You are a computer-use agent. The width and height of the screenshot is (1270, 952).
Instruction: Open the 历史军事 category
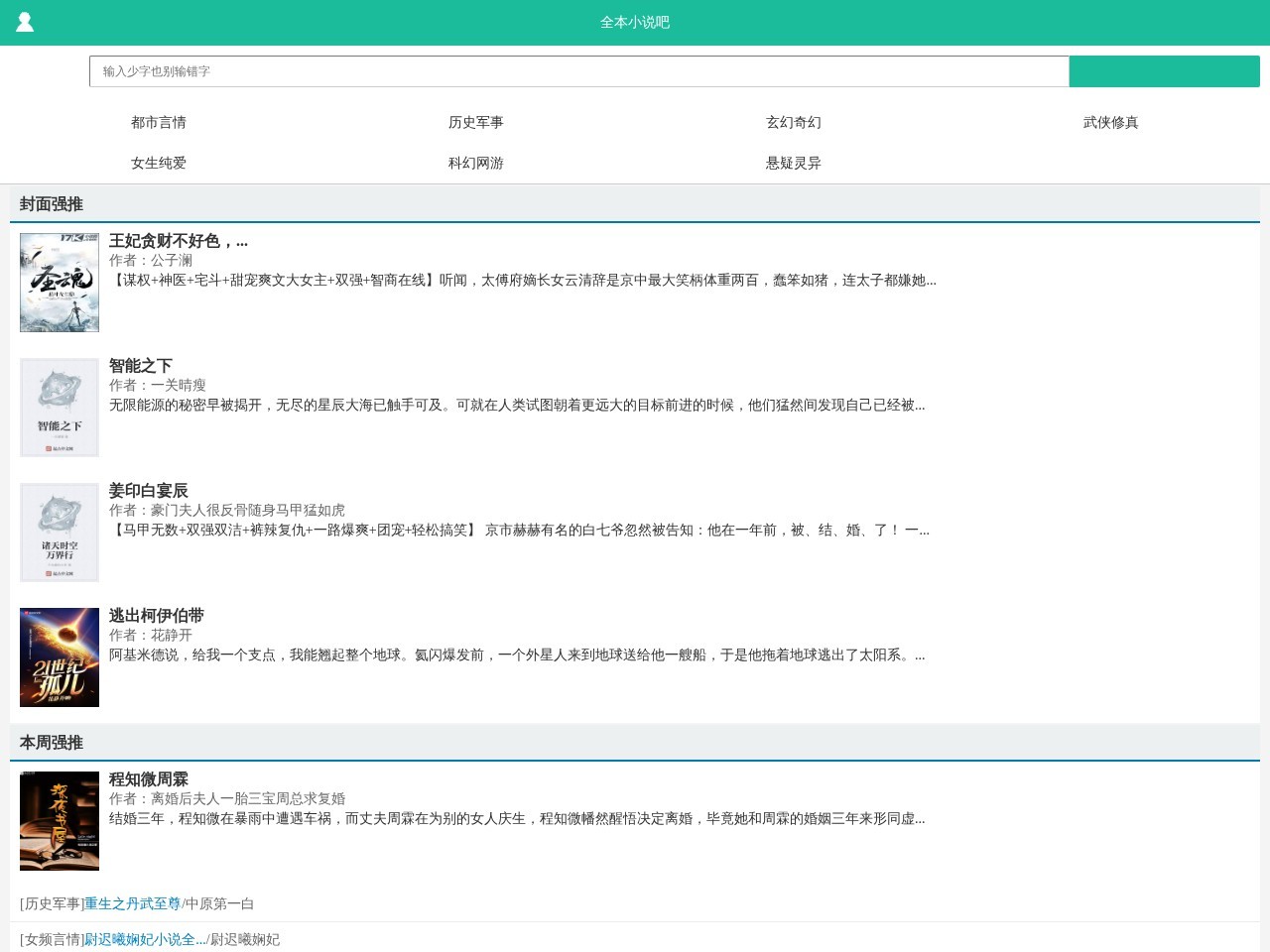pyautogui.click(x=476, y=122)
